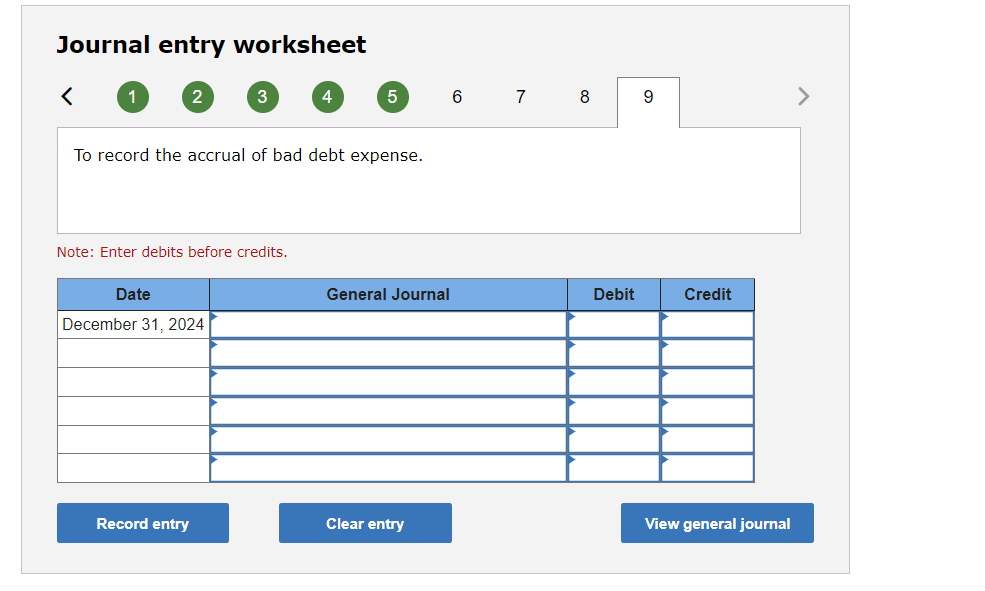The image size is (985, 591).
Task: Click Debit cell in December 31 row
Action: [x=614, y=325]
